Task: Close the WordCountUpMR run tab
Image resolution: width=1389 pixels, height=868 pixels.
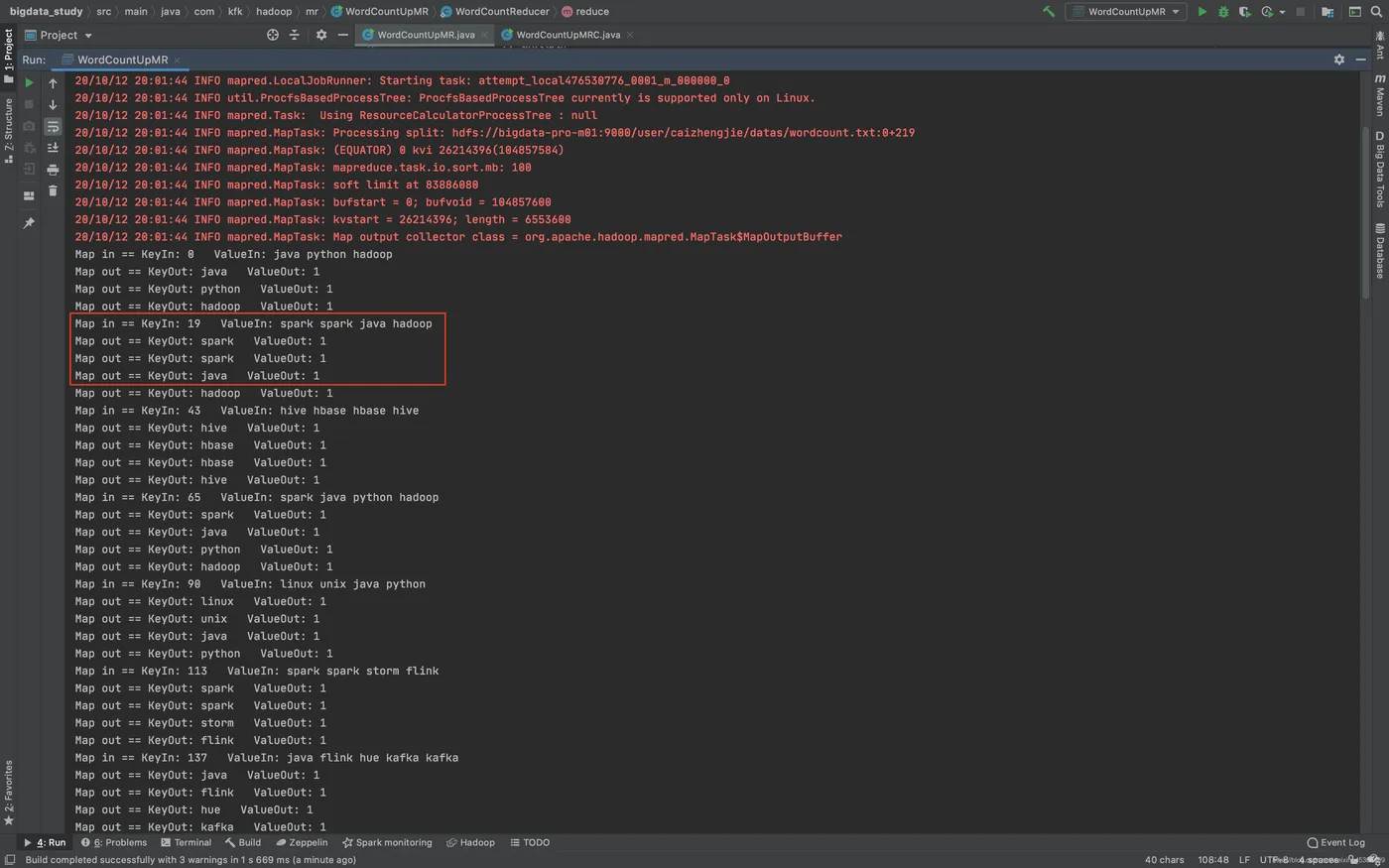Action: (x=177, y=60)
